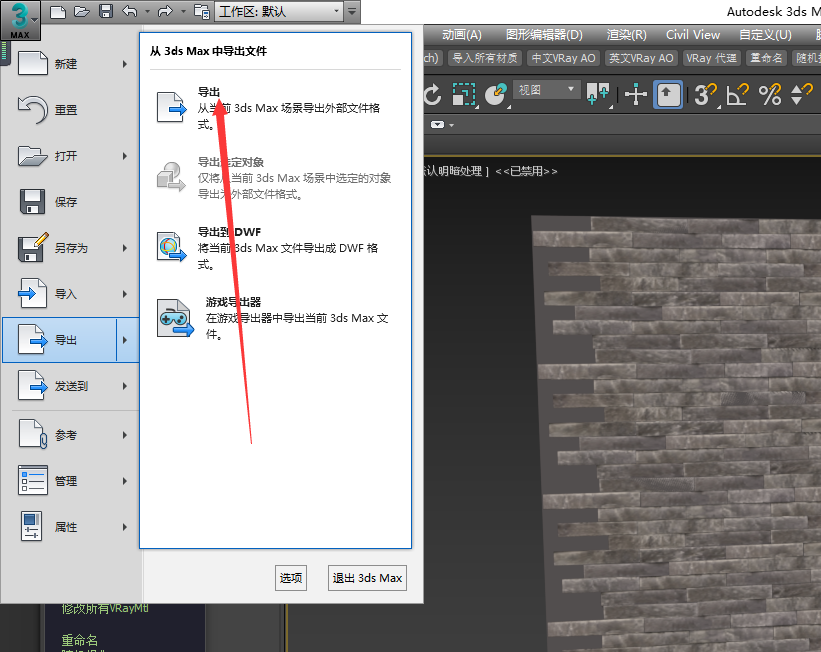
Task: Select 重置 in the application menu
Action: pyautogui.click(x=71, y=110)
